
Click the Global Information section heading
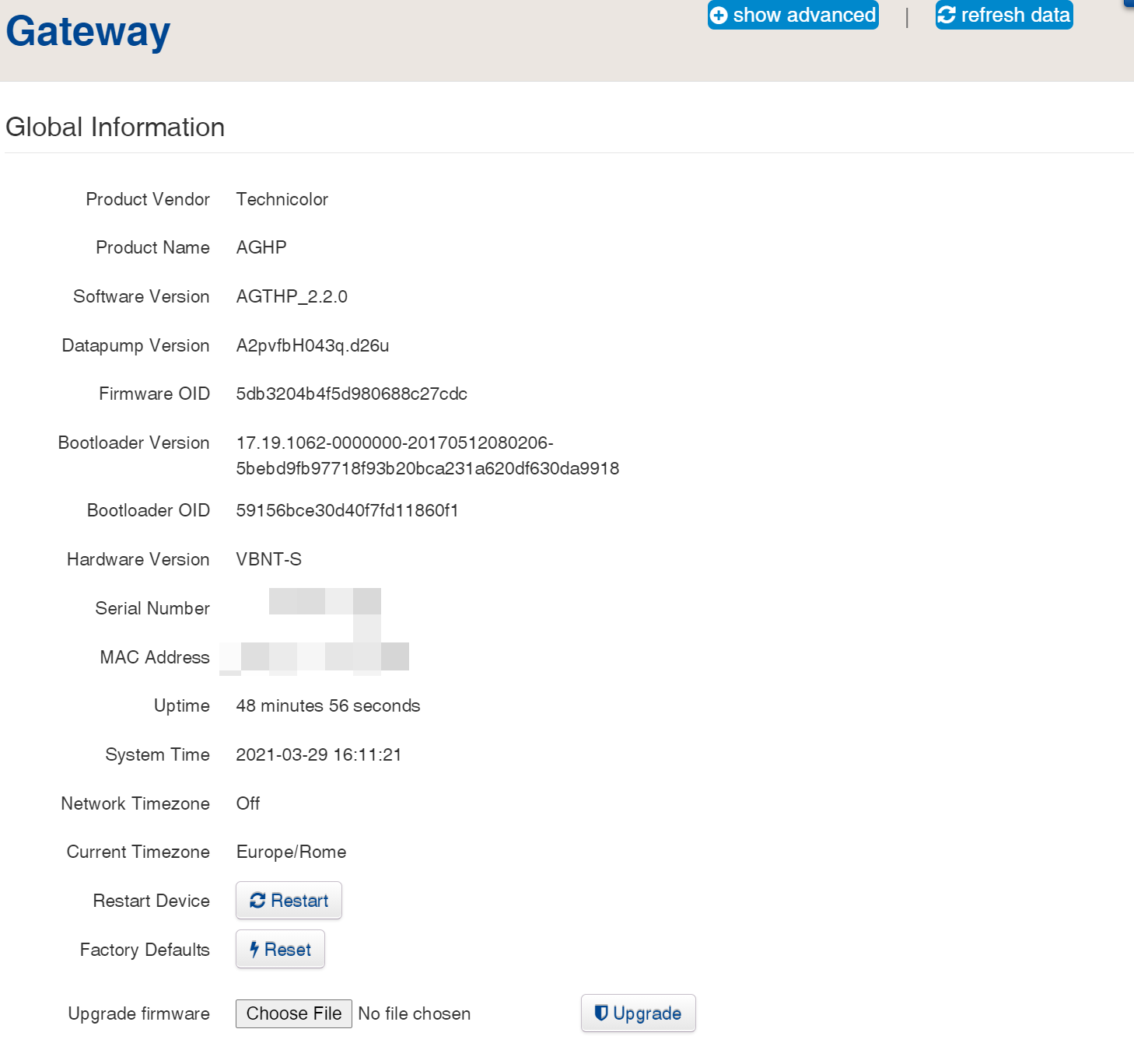pyautogui.click(x=115, y=127)
